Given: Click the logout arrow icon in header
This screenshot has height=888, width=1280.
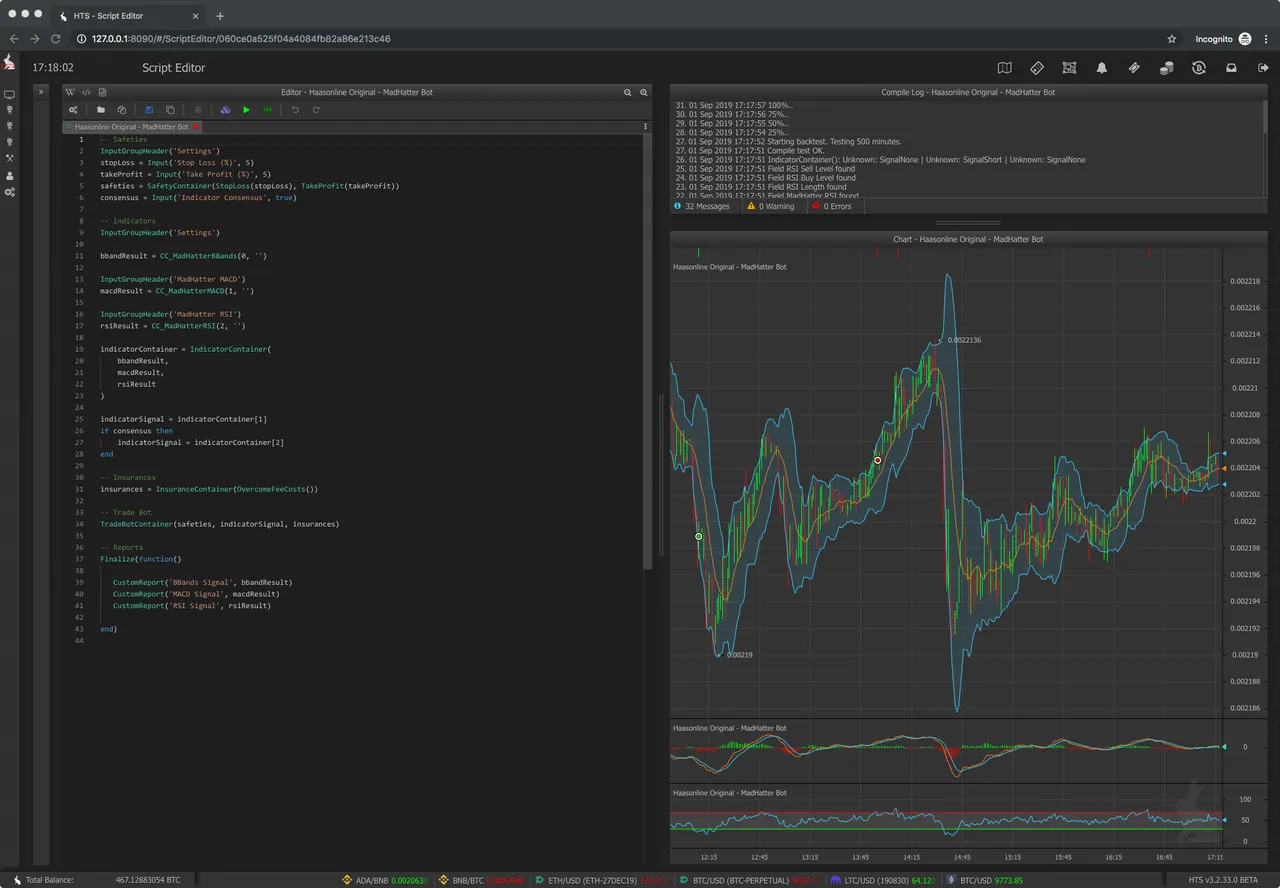Looking at the screenshot, I should tap(1263, 68).
